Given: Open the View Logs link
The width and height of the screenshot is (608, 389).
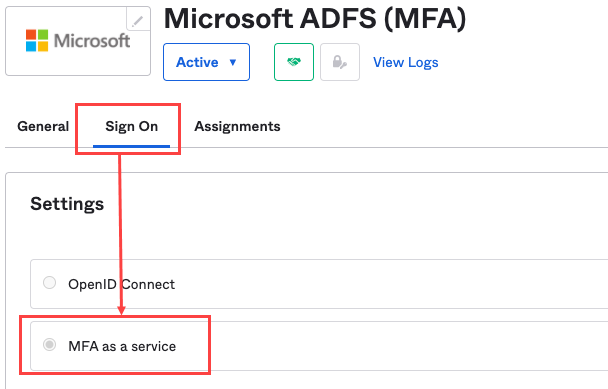Looking at the screenshot, I should pyautogui.click(x=406, y=62).
